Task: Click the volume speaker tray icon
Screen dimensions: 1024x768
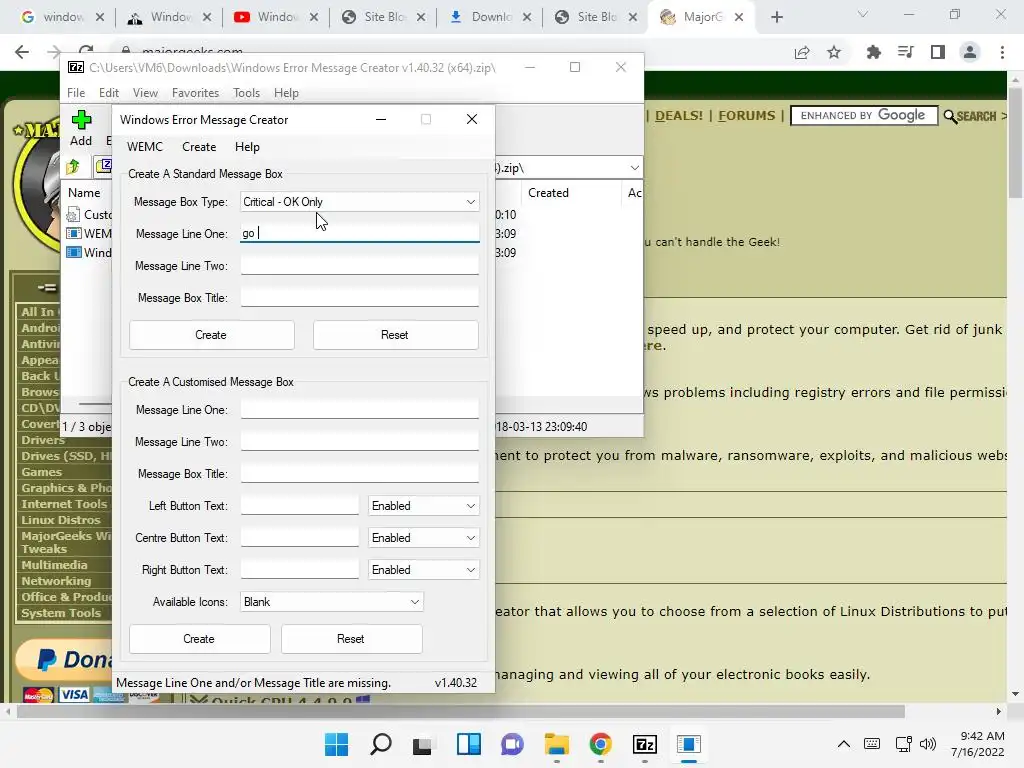Action: point(928,744)
